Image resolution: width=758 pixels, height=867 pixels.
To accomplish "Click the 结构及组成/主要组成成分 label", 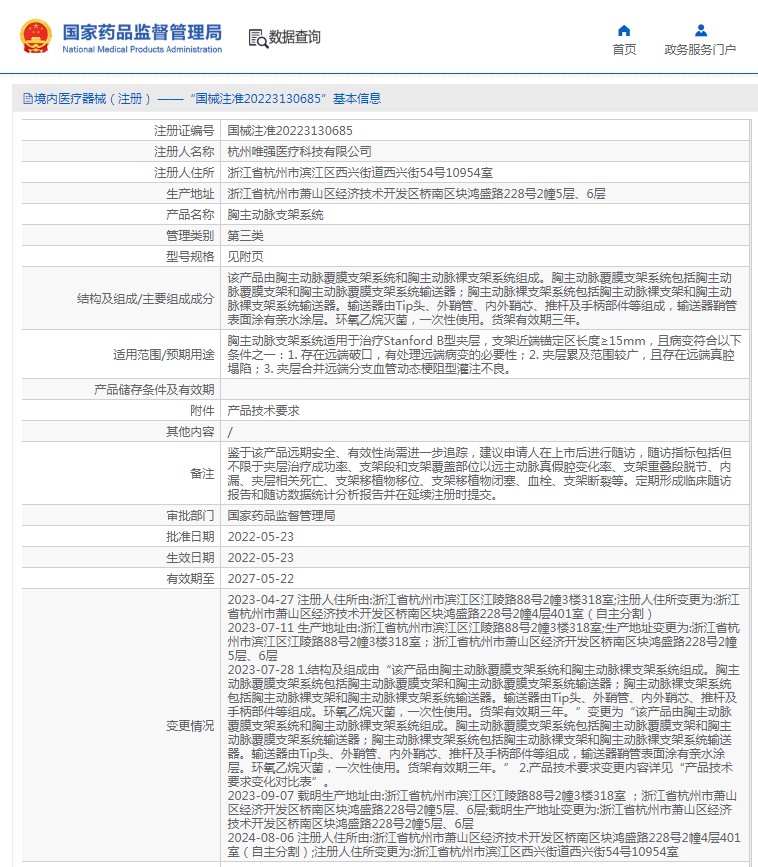I will 145,299.
